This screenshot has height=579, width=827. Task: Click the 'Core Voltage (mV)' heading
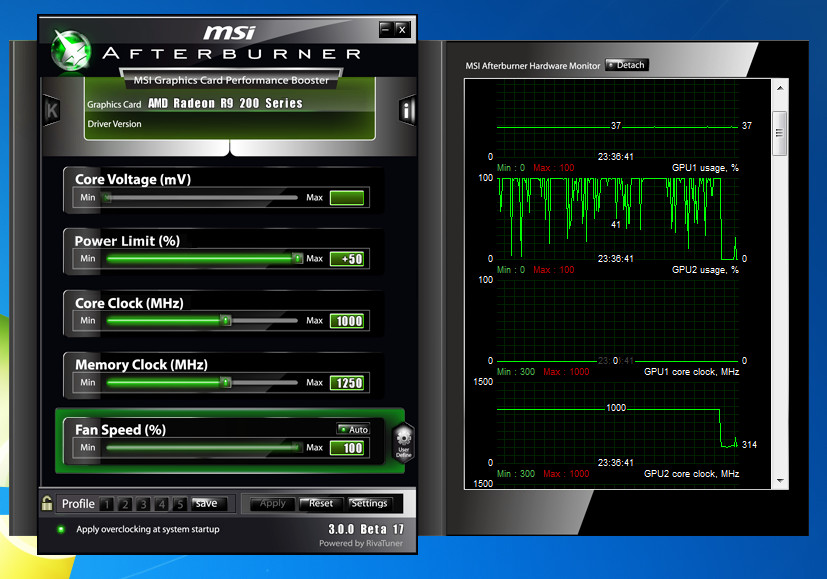(133, 179)
